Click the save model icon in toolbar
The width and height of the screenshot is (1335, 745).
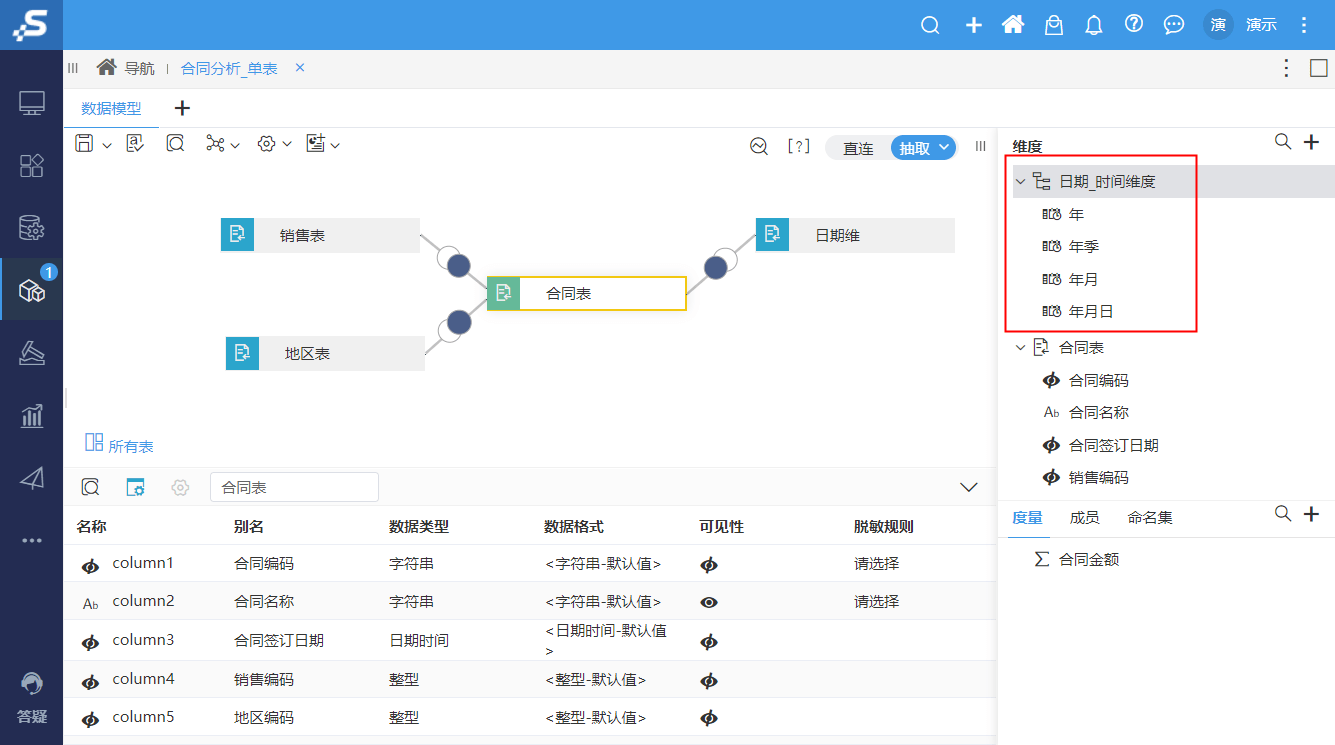tap(87, 143)
